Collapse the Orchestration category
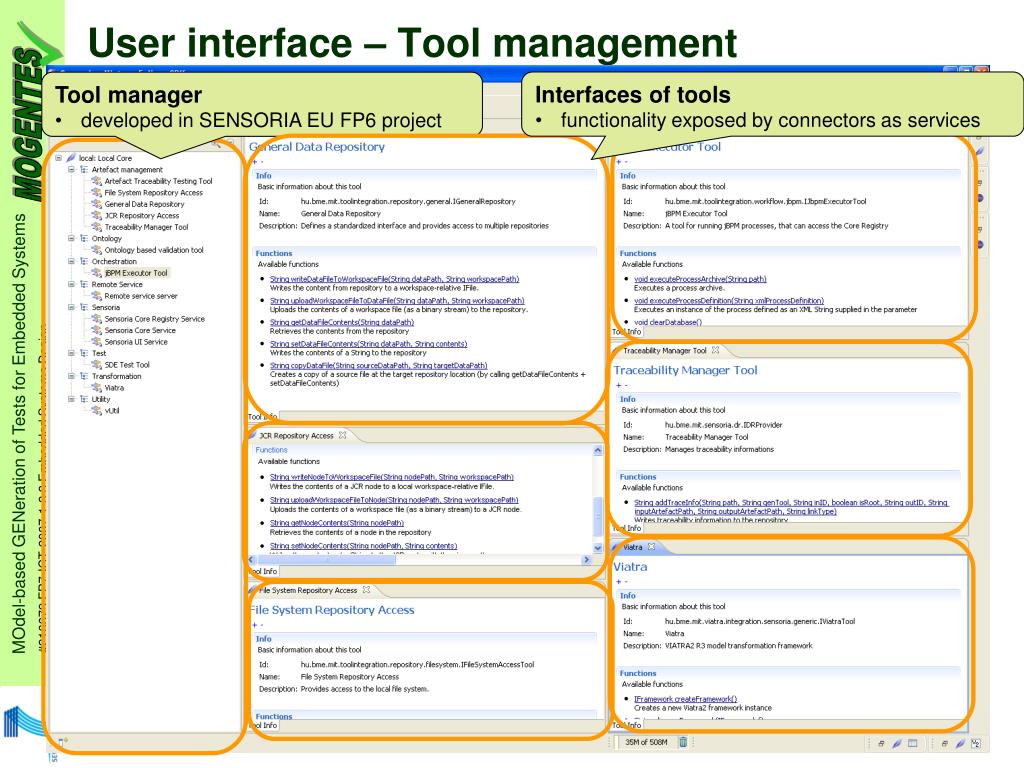Viewport: 1024px width, 768px height. 71,261
